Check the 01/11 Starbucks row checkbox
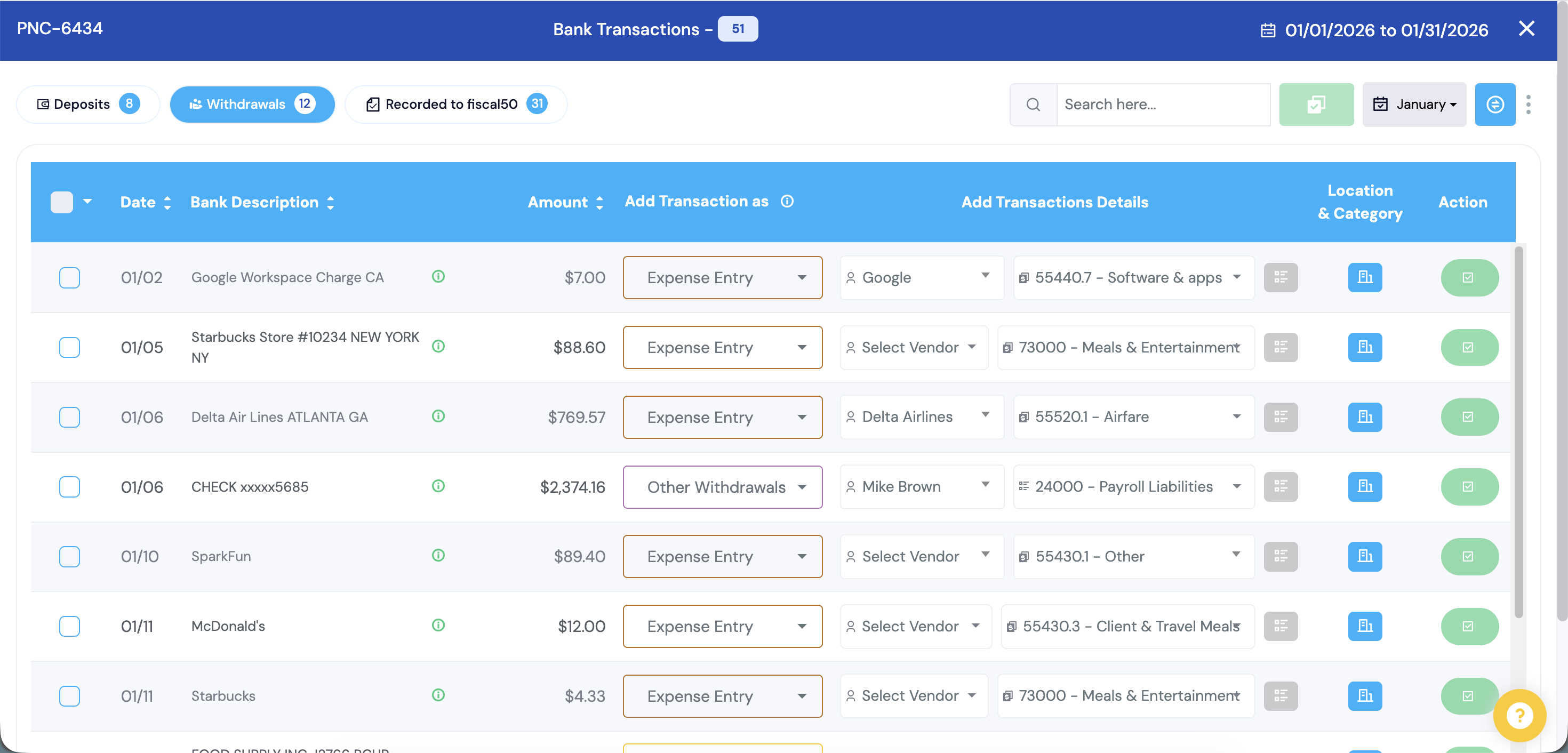Screen dimensions: 1568x753 (x=69, y=696)
